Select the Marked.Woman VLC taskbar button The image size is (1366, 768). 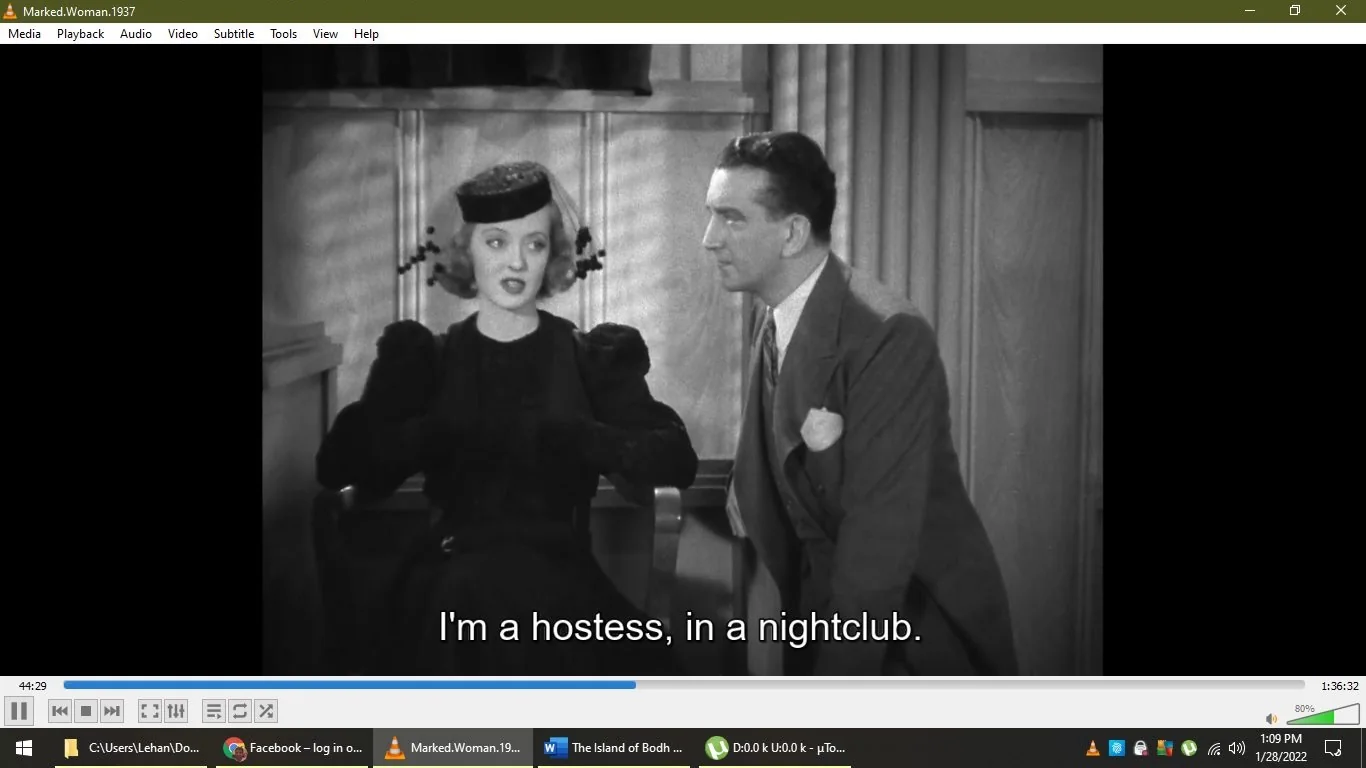click(453, 748)
